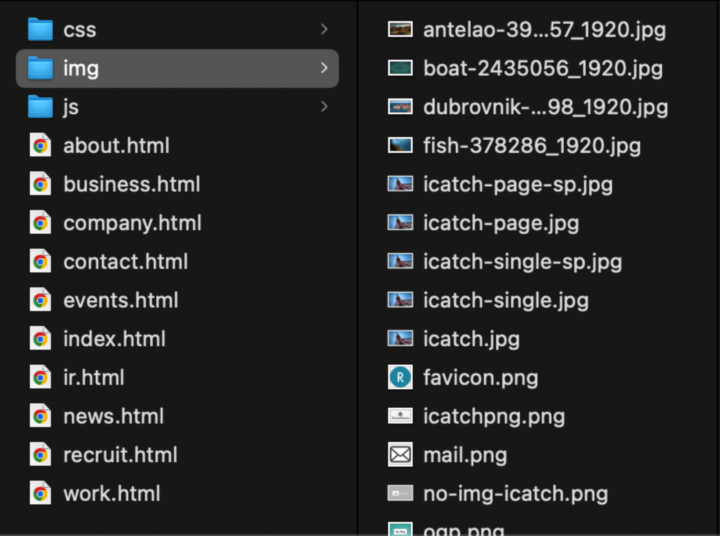
Task: Select contact.html in the file list
Action: [125, 261]
